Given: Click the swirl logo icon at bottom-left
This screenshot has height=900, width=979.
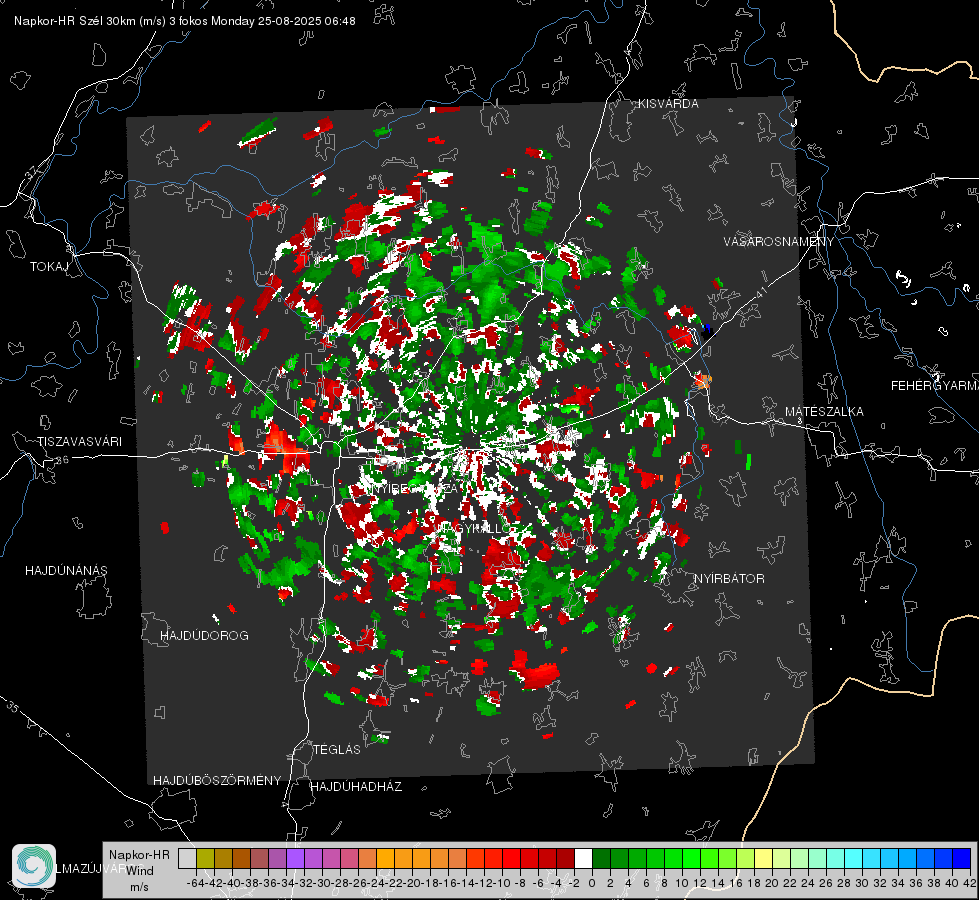Looking at the screenshot, I should [34, 866].
